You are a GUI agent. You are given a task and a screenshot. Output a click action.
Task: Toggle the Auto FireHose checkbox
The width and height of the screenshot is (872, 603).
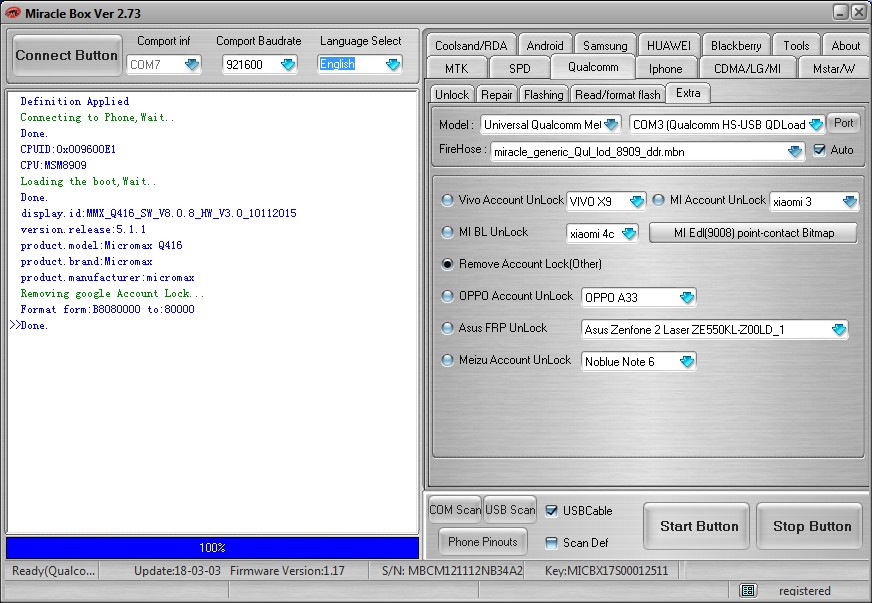[819, 150]
